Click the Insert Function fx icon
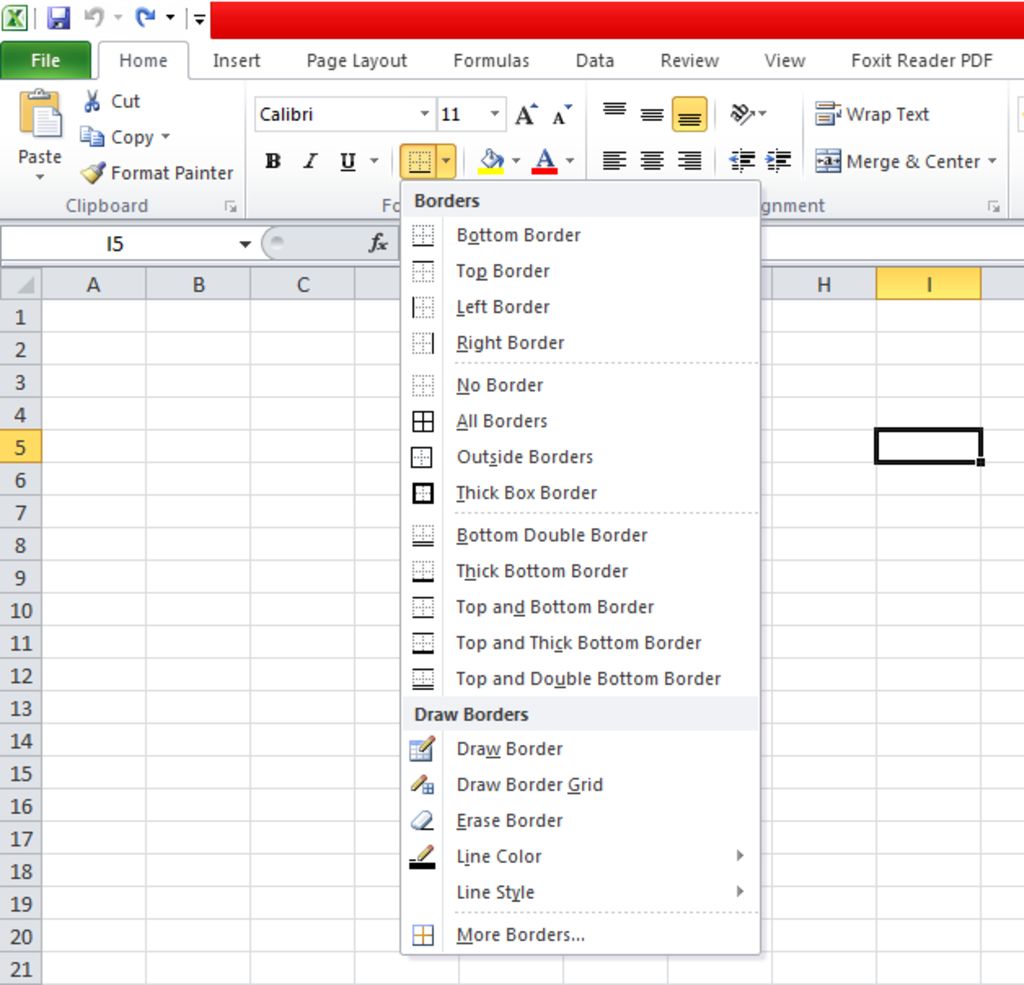 [378, 244]
